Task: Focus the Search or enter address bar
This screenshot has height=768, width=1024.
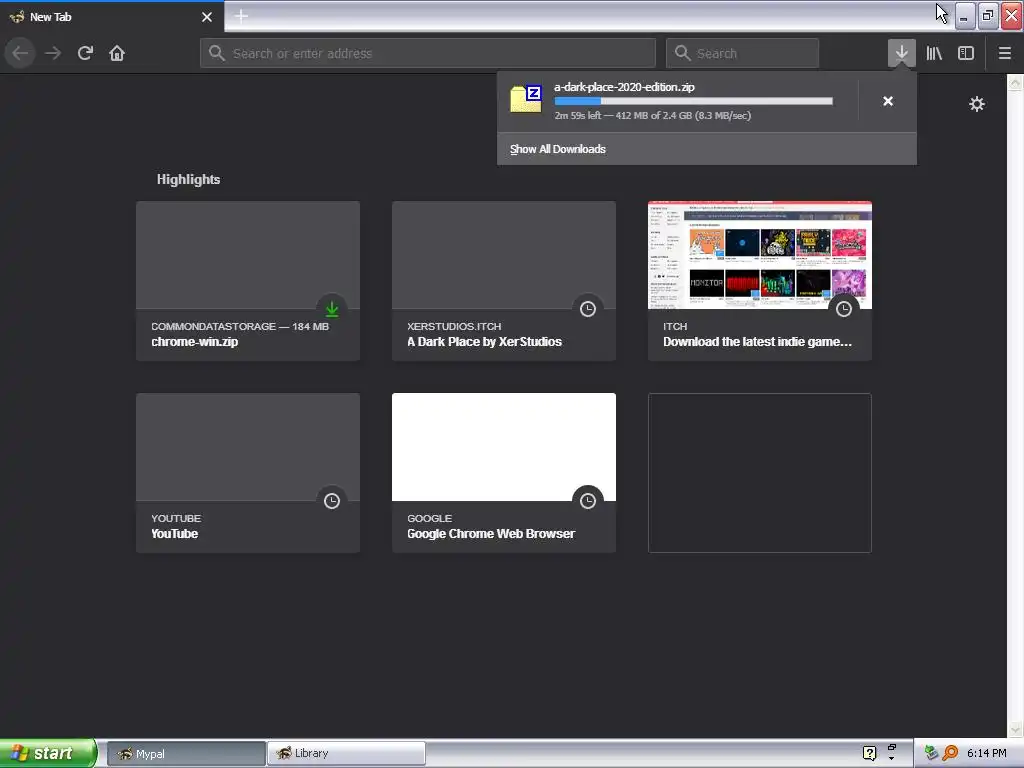Action: [x=428, y=53]
